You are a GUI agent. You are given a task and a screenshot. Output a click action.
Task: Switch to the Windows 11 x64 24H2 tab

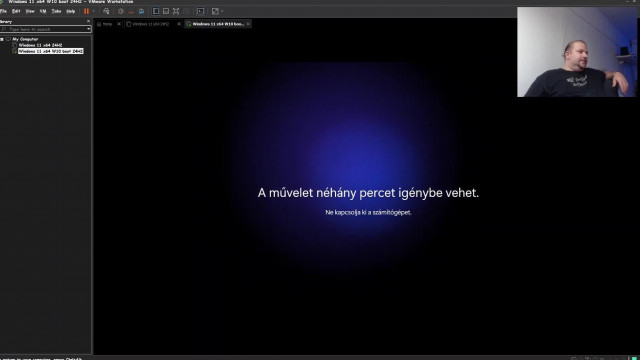pyautogui.click(x=150, y=24)
